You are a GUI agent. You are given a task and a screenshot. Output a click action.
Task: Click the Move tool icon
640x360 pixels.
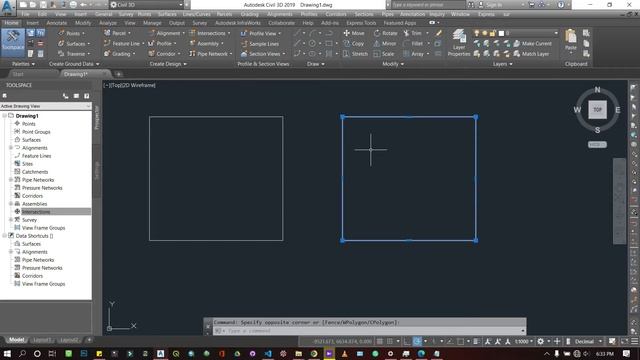pyautogui.click(x=347, y=33)
